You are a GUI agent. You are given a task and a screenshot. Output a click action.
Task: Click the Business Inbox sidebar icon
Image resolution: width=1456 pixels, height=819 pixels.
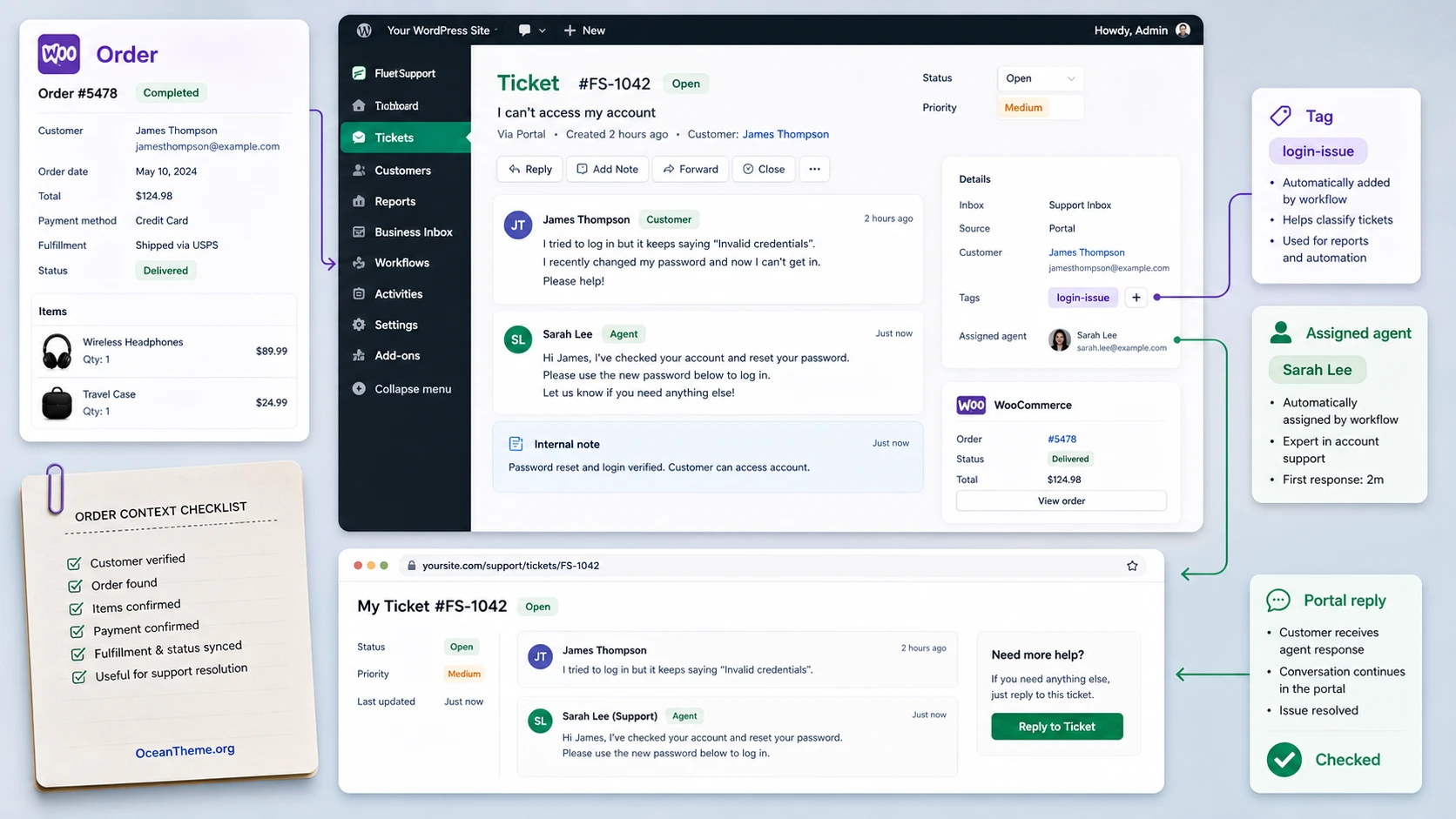359,232
